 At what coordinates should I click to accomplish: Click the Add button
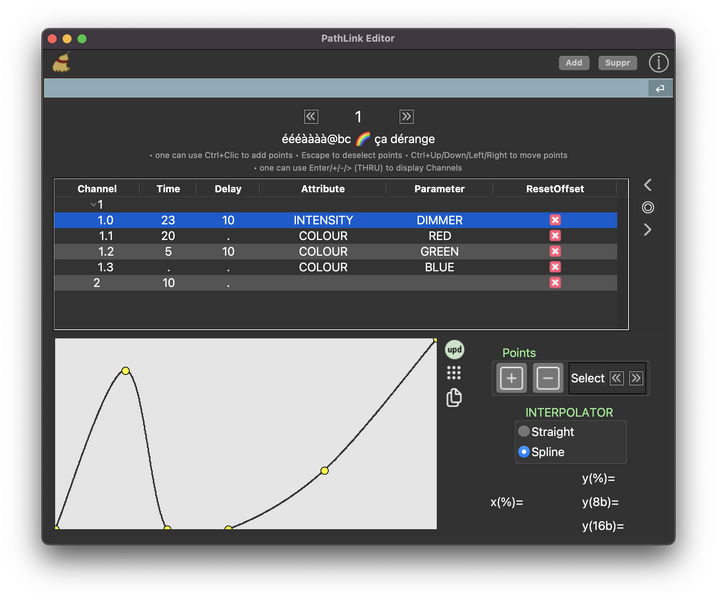tap(573, 63)
